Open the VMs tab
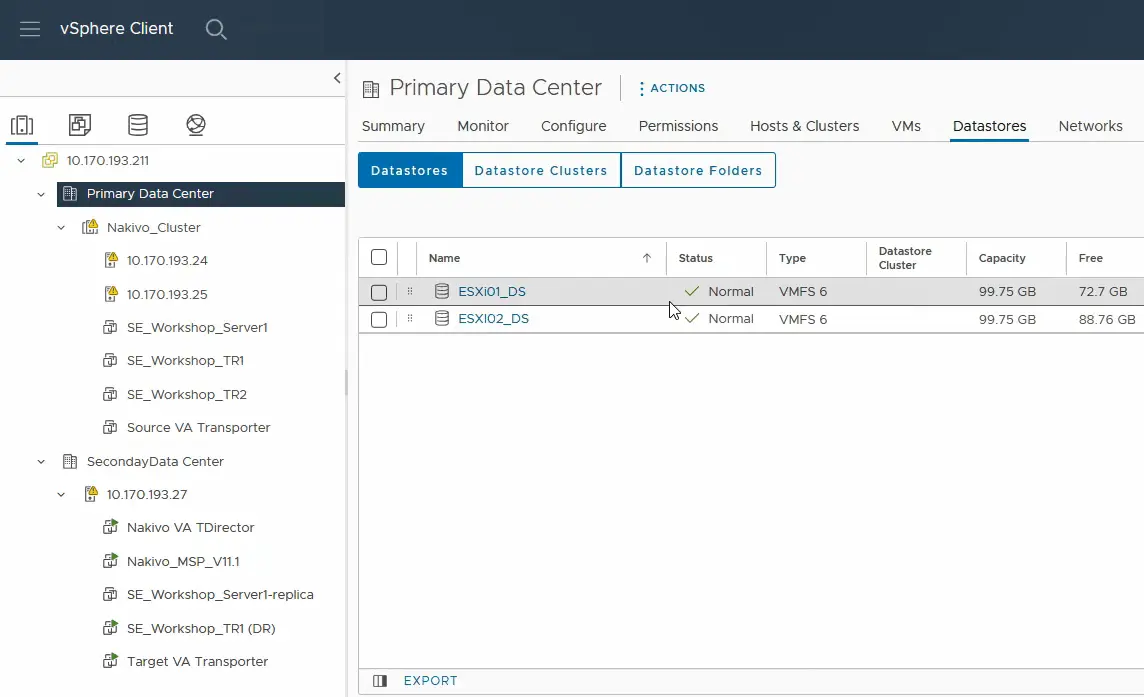This screenshot has width=1144, height=697. tap(906, 126)
